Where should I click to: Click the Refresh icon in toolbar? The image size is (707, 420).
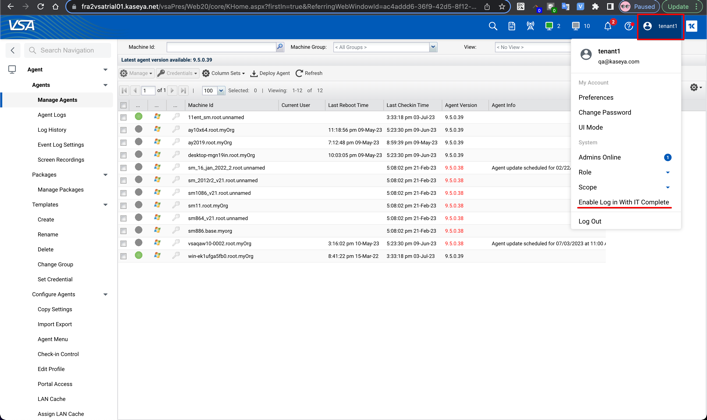[x=299, y=73]
